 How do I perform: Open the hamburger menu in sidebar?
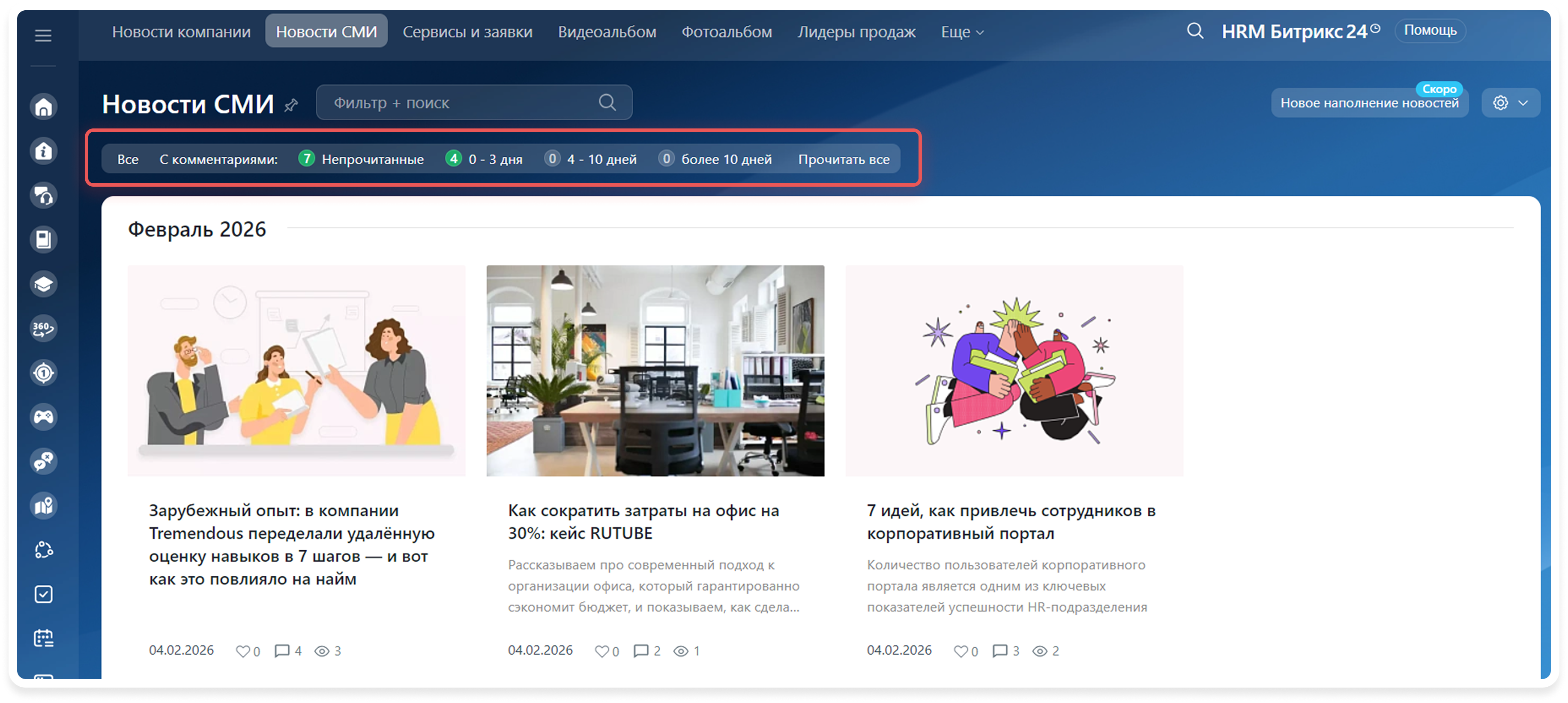(x=42, y=35)
